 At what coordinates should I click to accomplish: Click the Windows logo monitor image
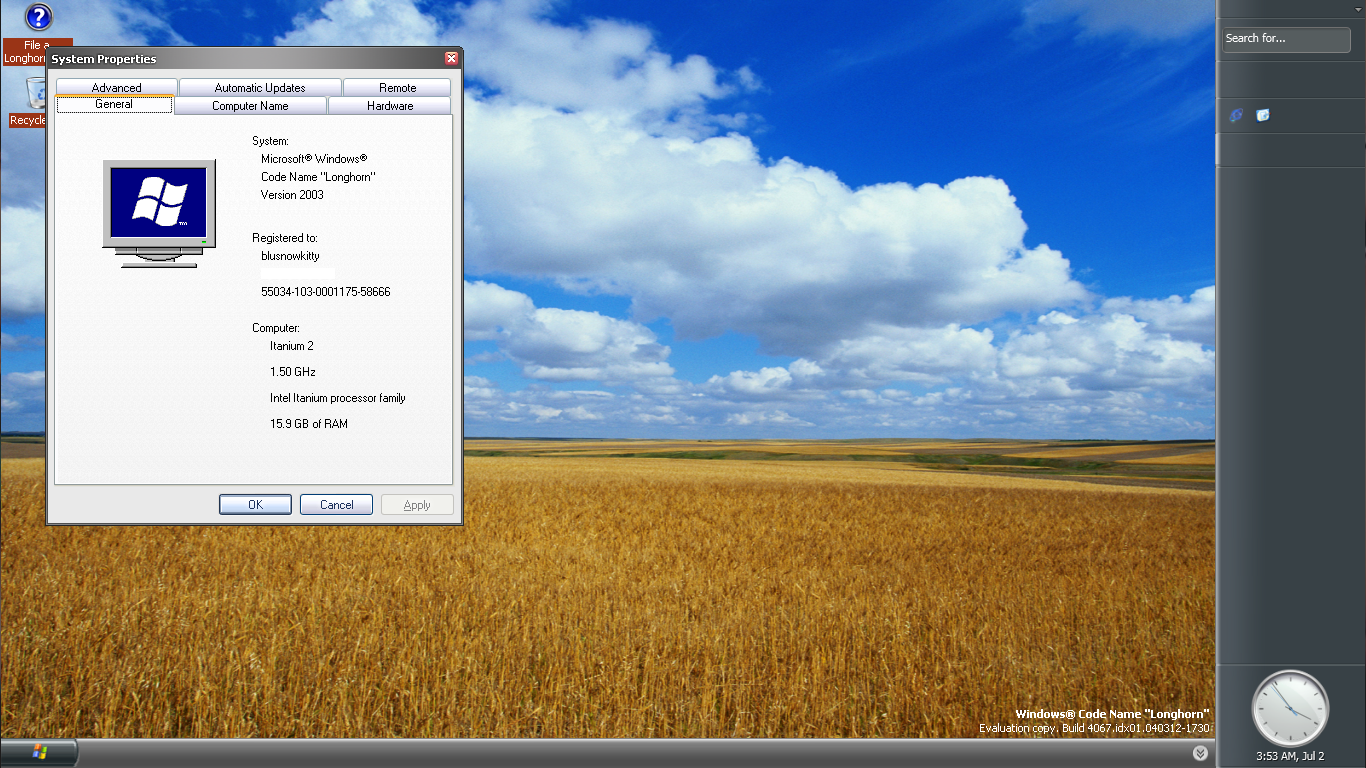pyautogui.click(x=159, y=213)
